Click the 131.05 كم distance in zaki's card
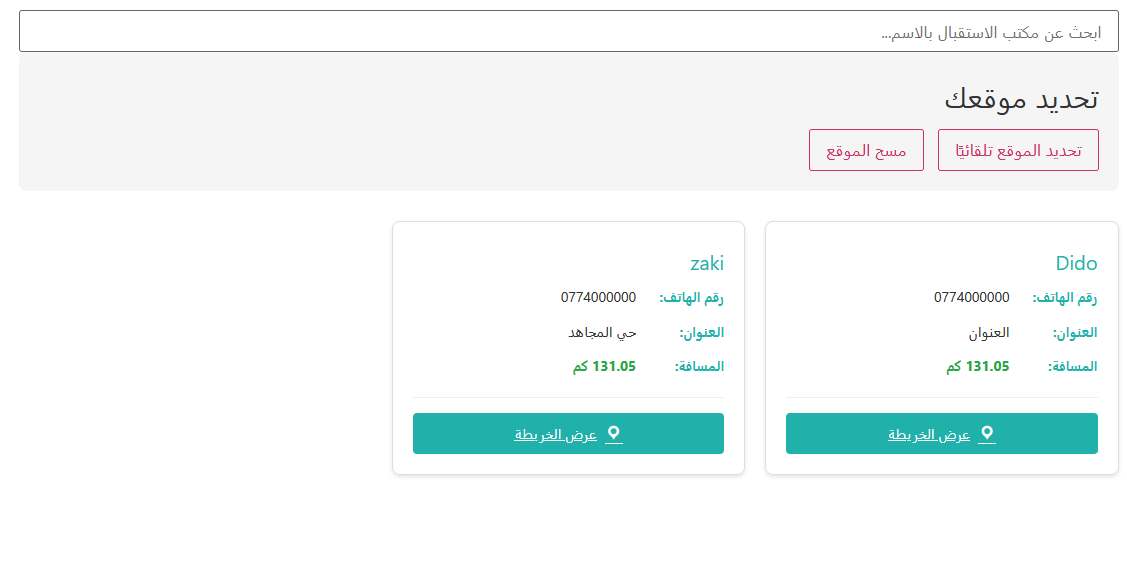 pos(604,366)
